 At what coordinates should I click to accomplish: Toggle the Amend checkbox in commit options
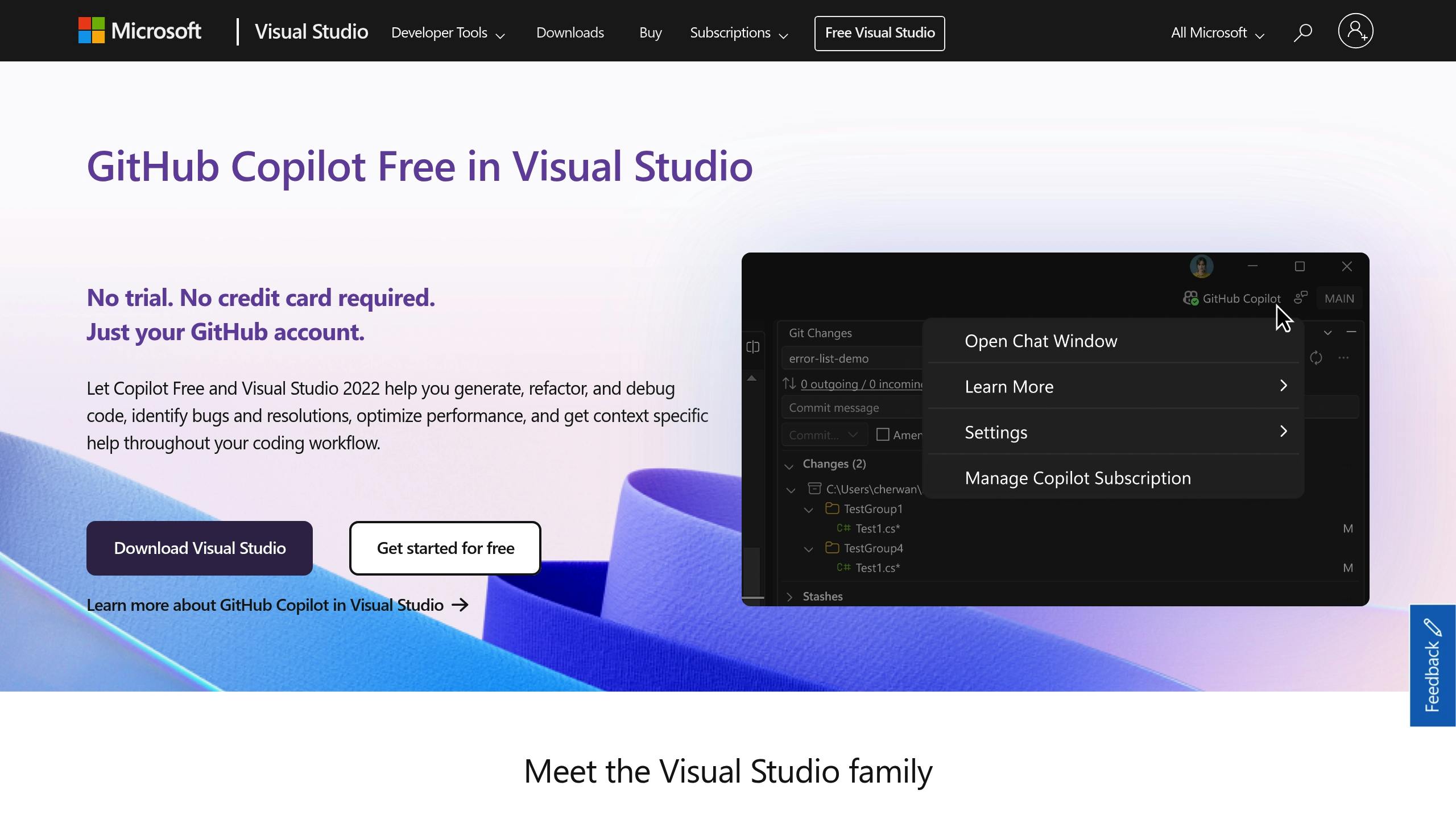pyautogui.click(x=883, y=434)
